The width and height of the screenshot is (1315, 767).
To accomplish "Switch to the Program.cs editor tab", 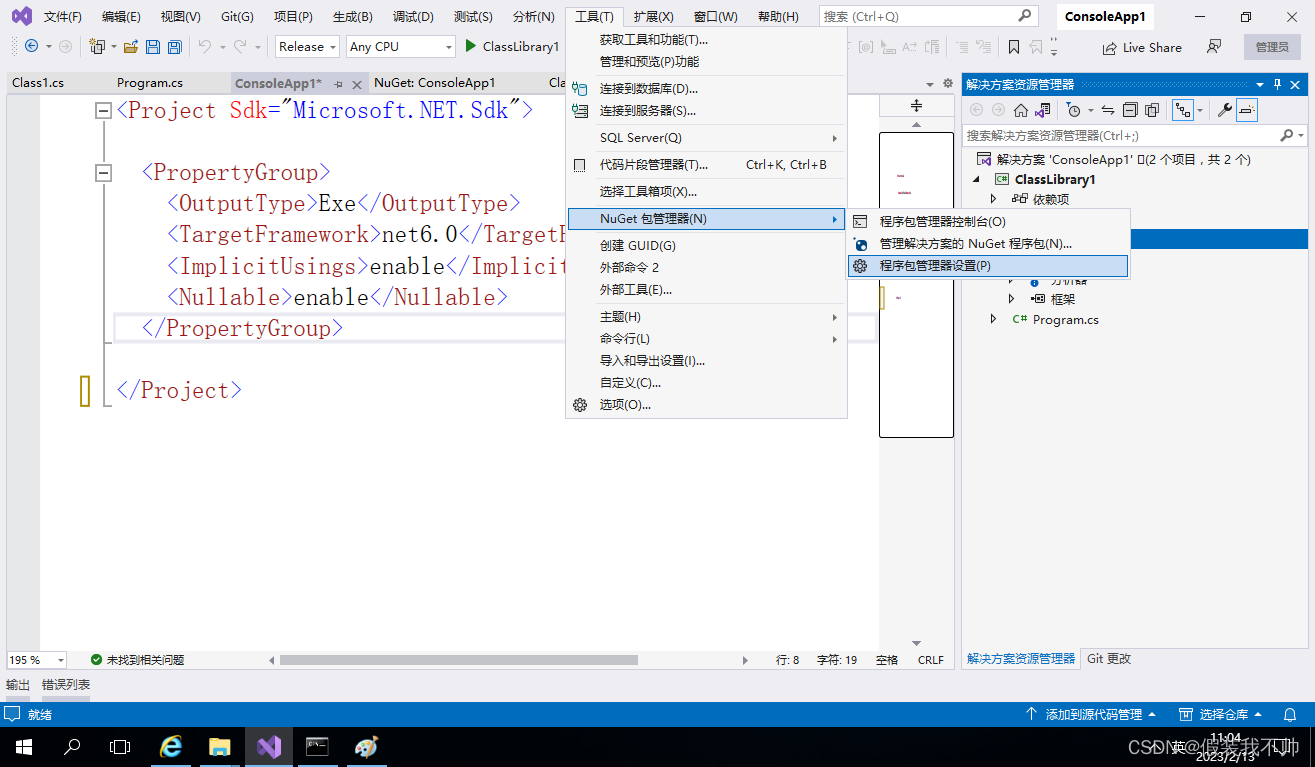I will pos(150,83).
